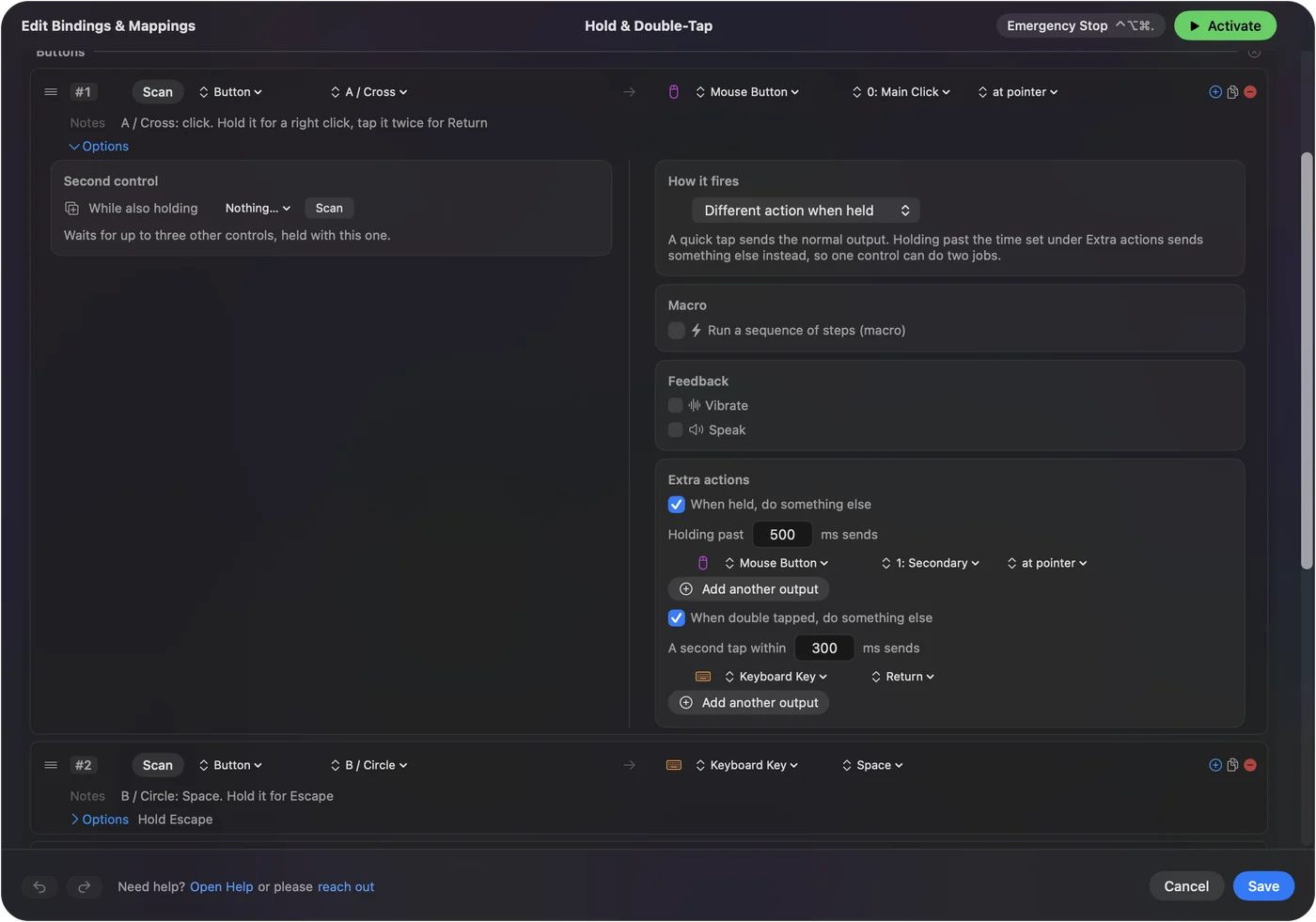Duplicate binding row #1
1316x922 pixels.
(1232, 92)
